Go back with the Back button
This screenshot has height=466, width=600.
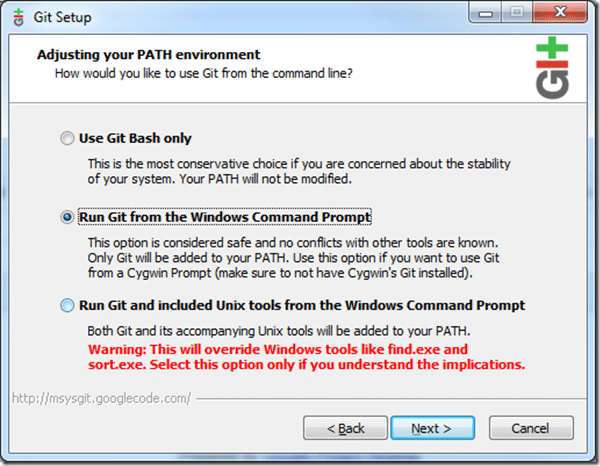(345, 428)
